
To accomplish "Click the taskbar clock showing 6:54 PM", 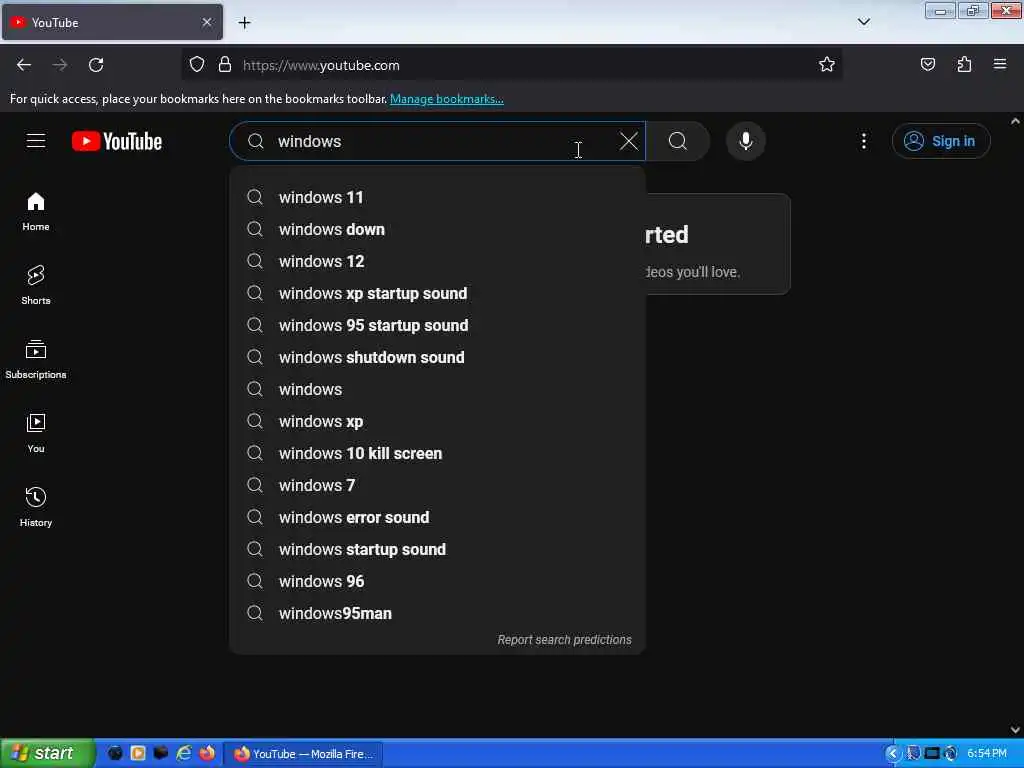I will pos(987,754).
